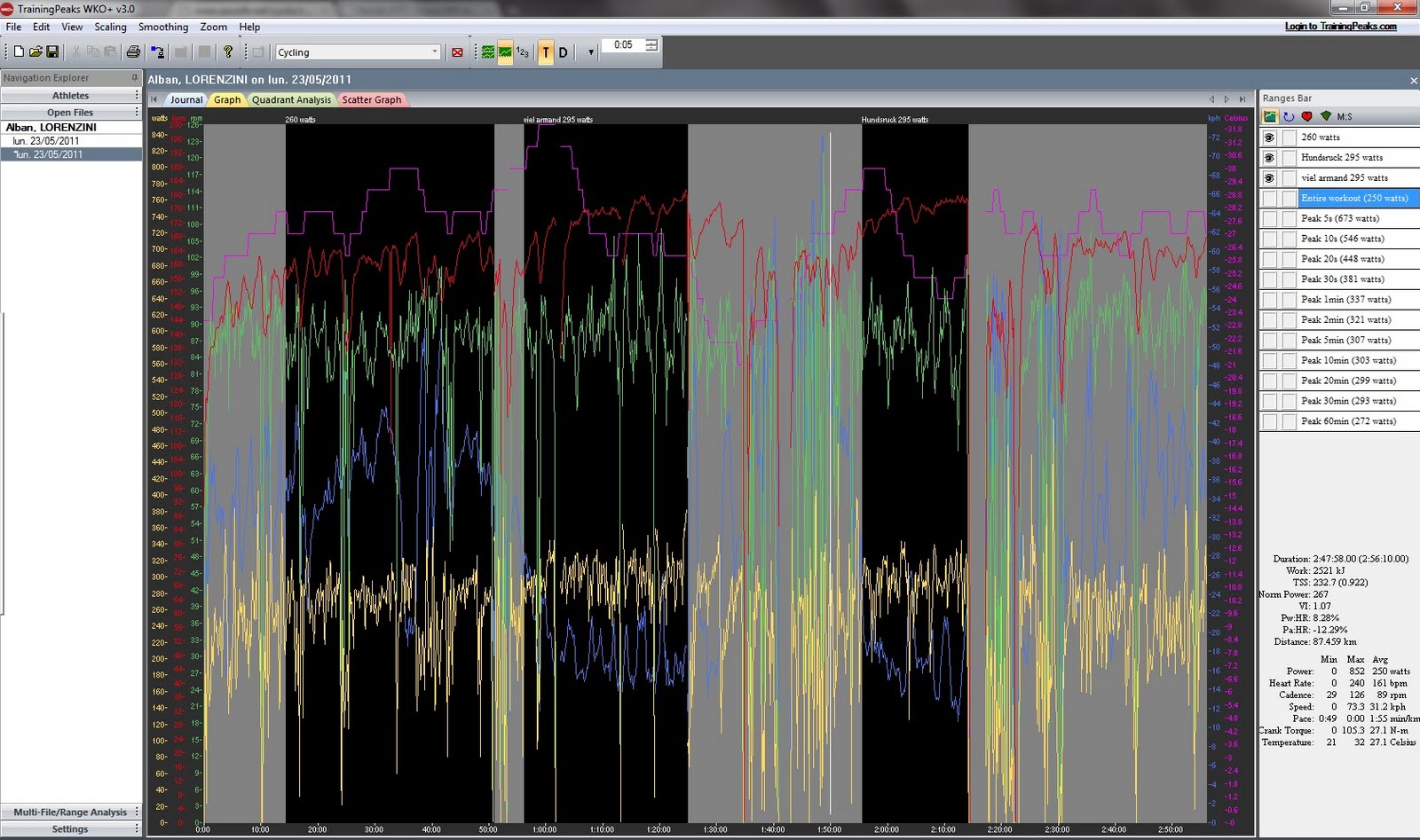This screenshot has width=1420, height=840.
Task: Toggle the D distance axis button
Action: click(563, 52)
